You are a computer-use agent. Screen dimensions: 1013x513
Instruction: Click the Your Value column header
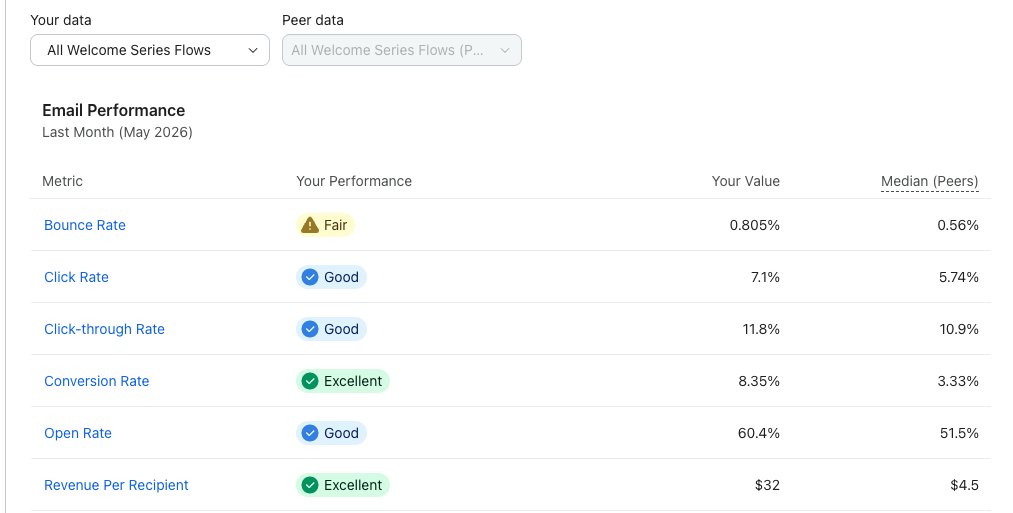pyautogui.click(x=746, y=181)
